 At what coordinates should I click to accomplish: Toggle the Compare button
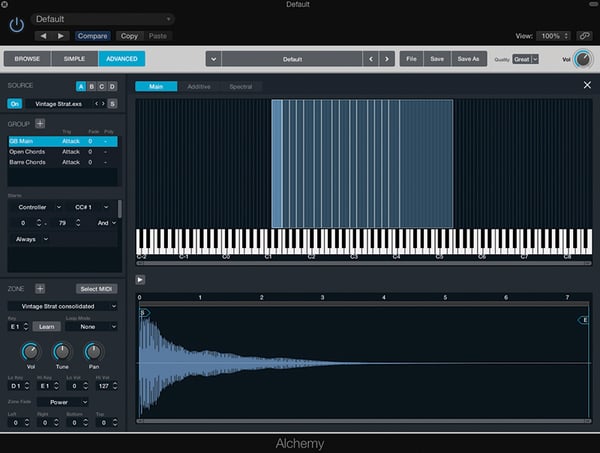(92, 36)
